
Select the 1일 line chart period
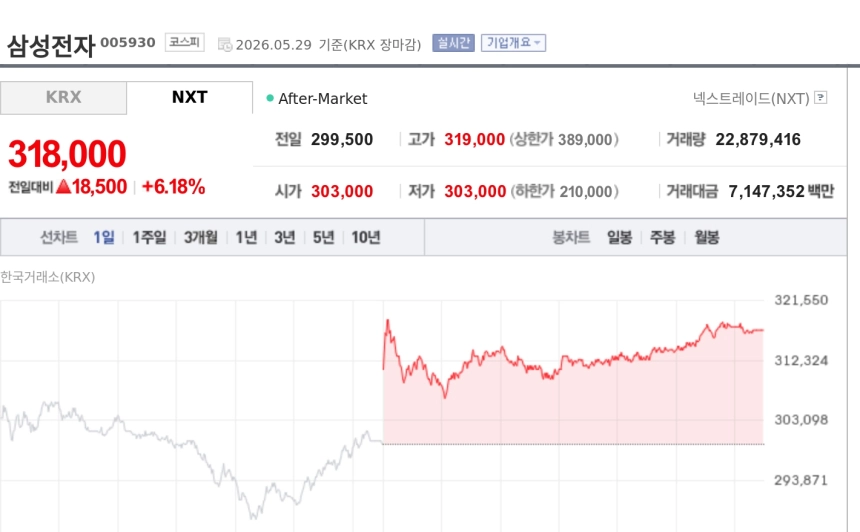104,237
